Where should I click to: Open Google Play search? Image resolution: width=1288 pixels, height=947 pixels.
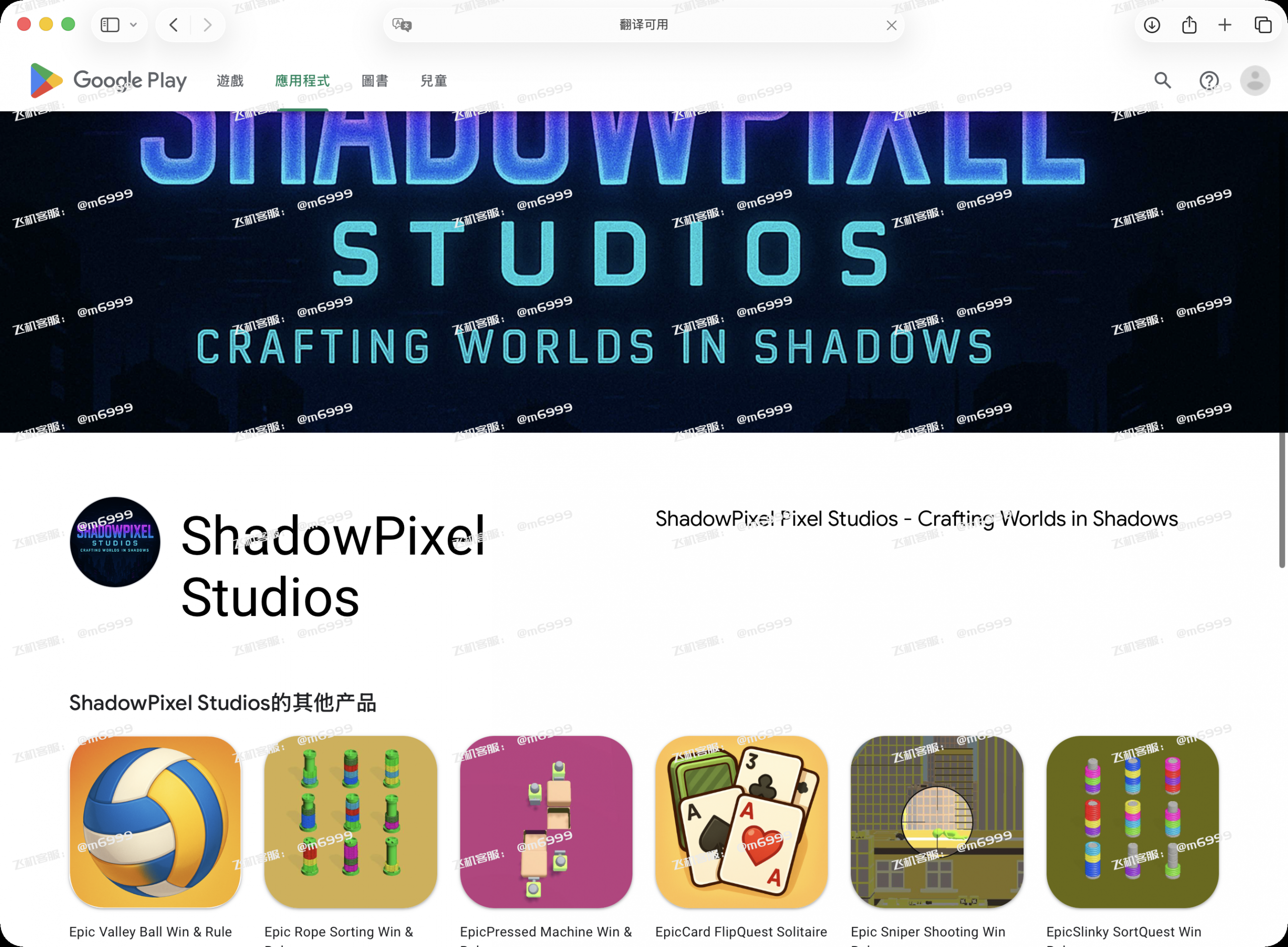tap(1162, 80)
